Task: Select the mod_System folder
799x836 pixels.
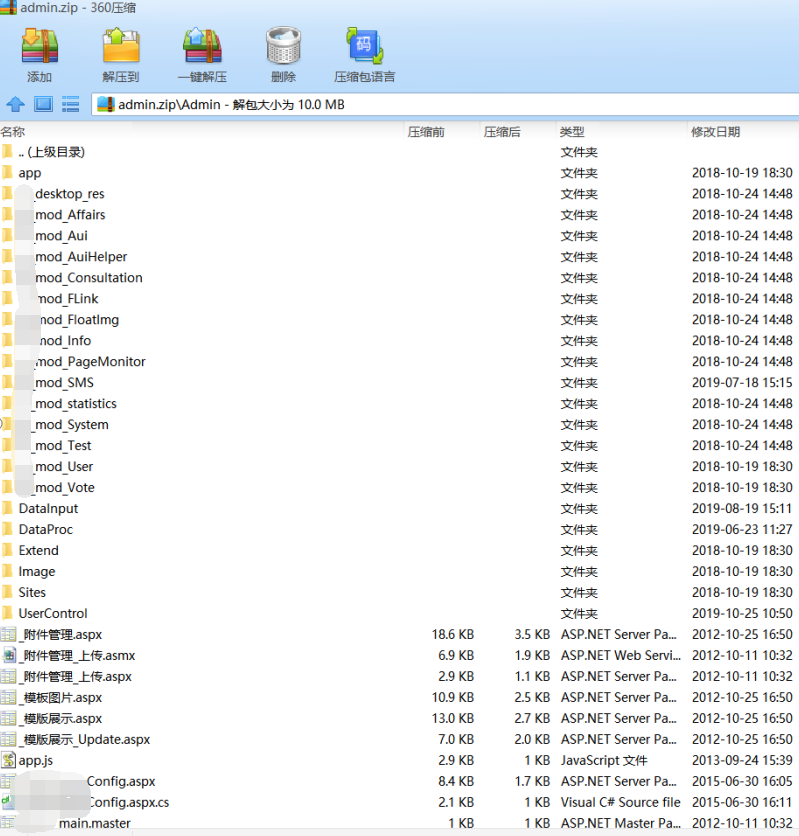Action: pyautogui.click(x=71, y=424)
